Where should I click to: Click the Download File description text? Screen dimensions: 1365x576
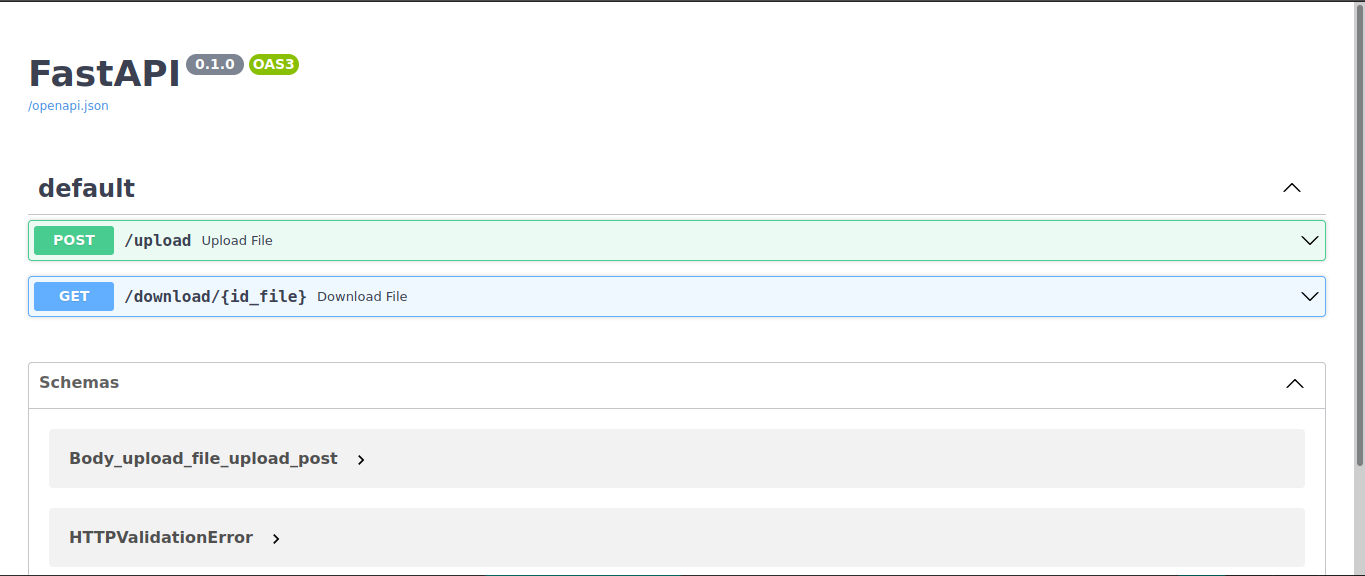[x=362, y=297]
